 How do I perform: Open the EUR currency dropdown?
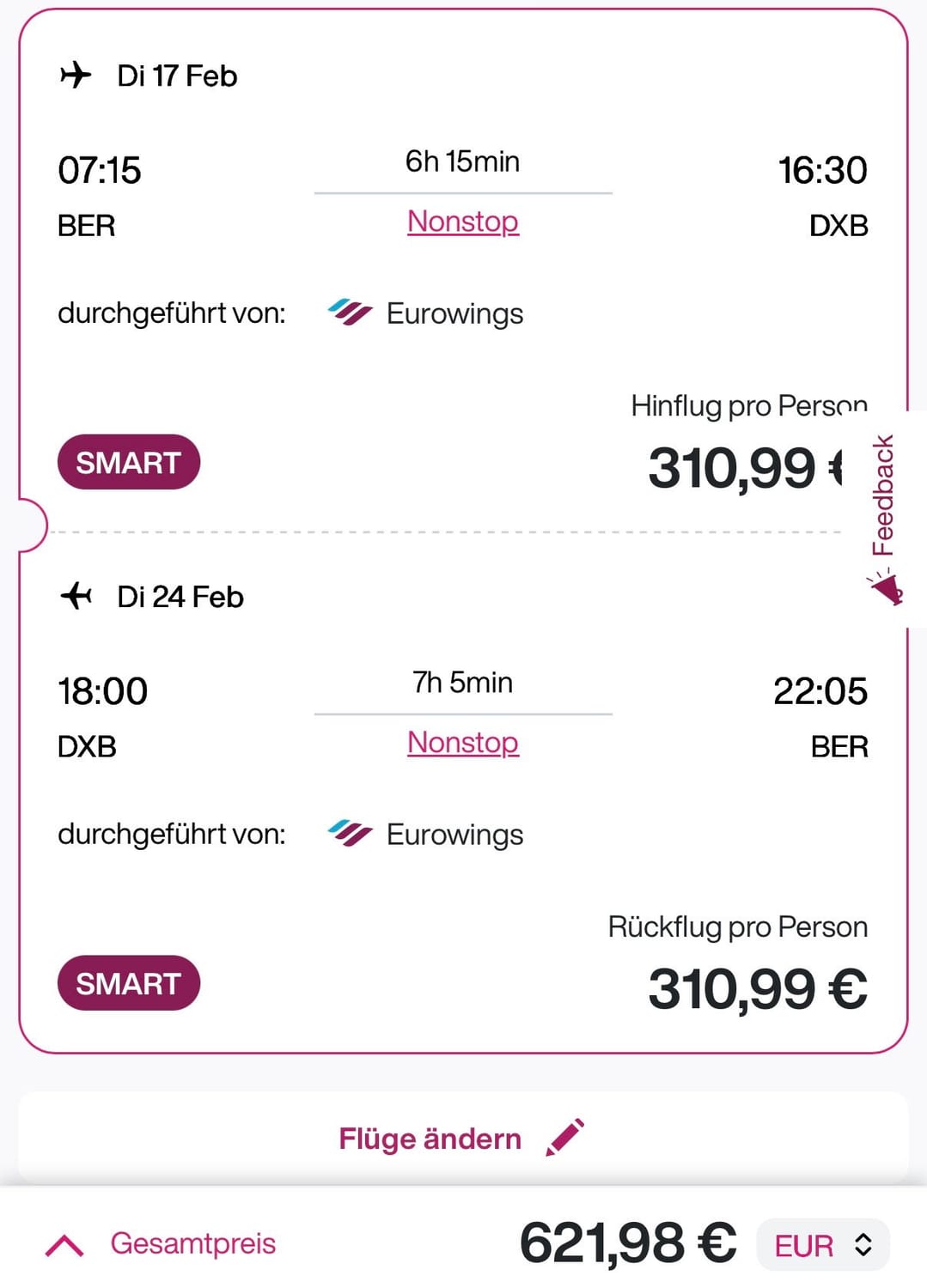coord(822,1245)
